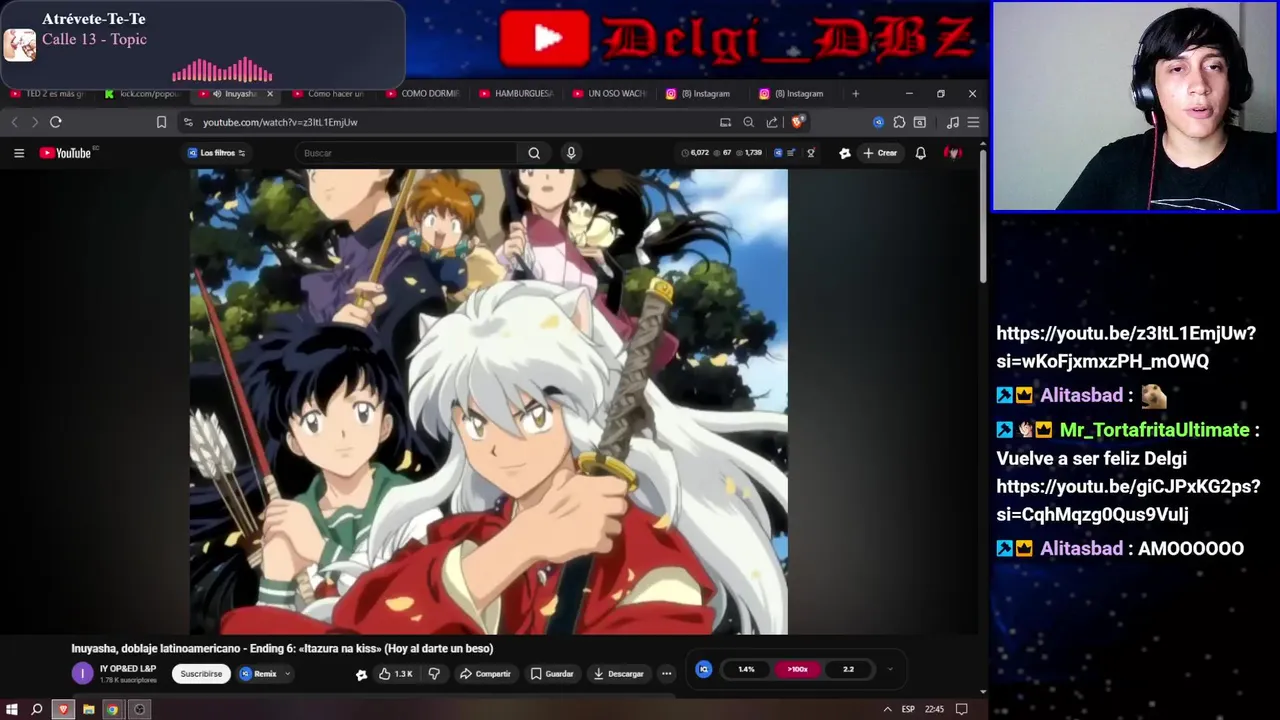The height and width of the screenshot is (720, 1280).
Task: Open Chrome from the taskbar
Action: (113, 709)
